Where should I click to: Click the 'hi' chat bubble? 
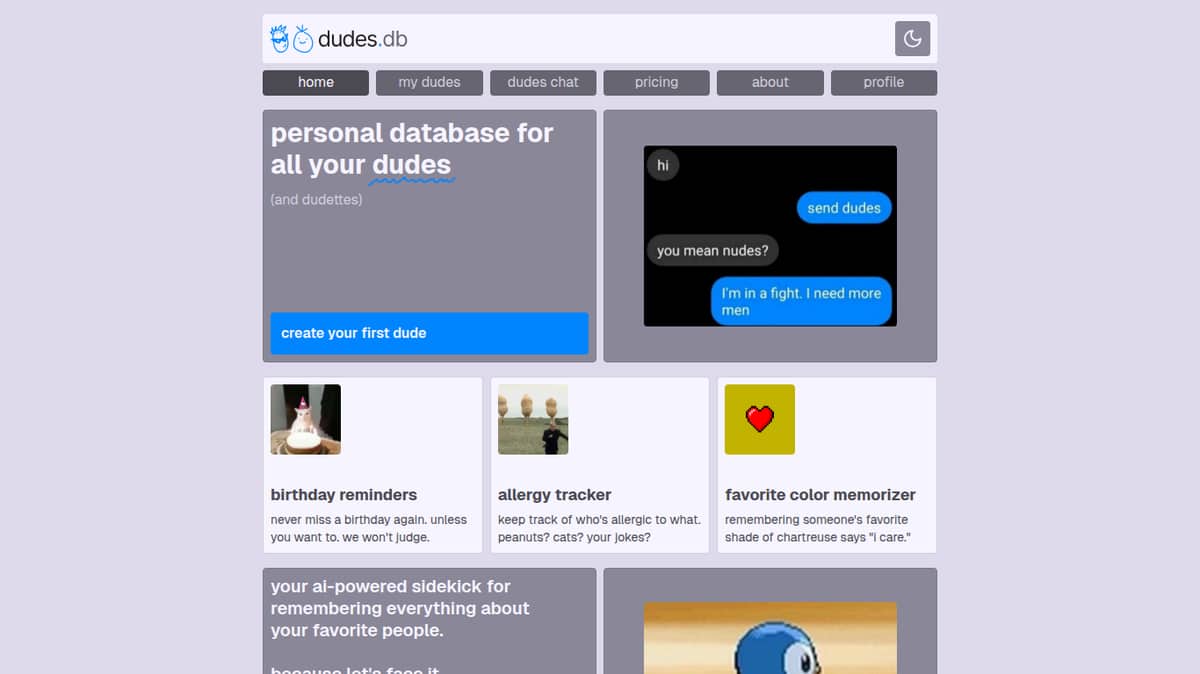(x=663, y=165)
